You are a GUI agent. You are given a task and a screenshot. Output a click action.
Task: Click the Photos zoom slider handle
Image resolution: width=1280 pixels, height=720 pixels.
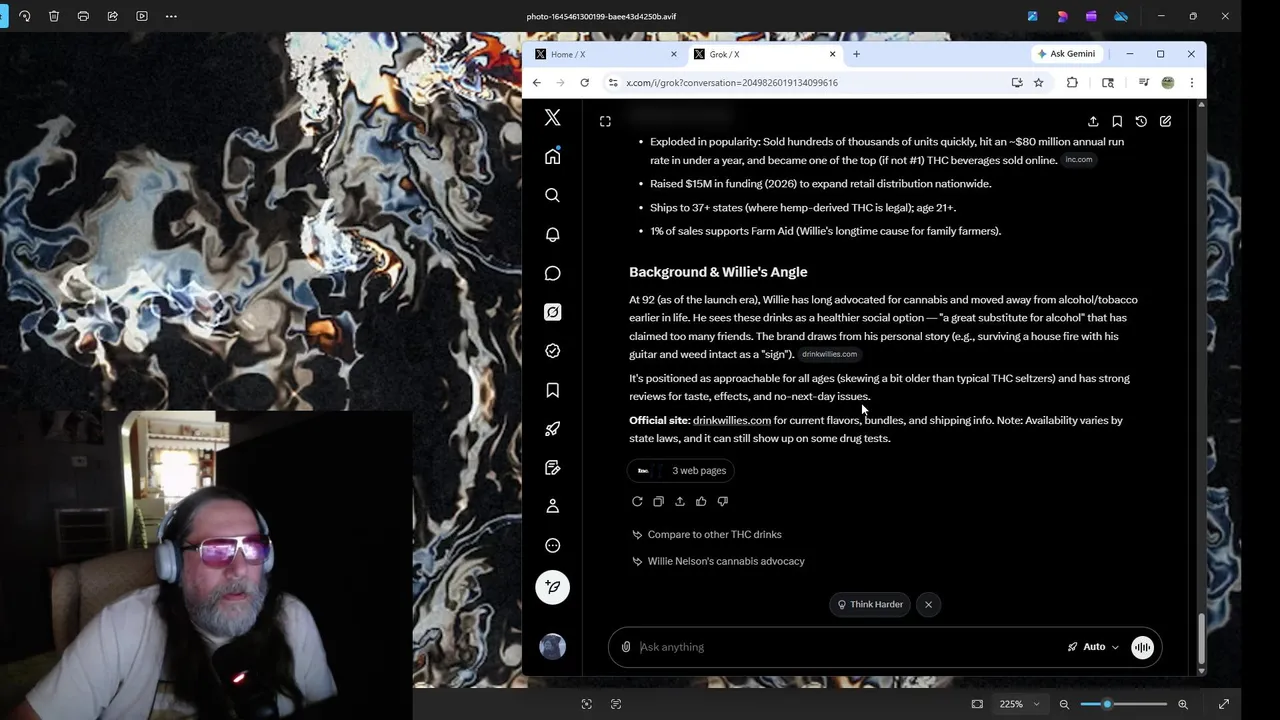point(1107,704)
